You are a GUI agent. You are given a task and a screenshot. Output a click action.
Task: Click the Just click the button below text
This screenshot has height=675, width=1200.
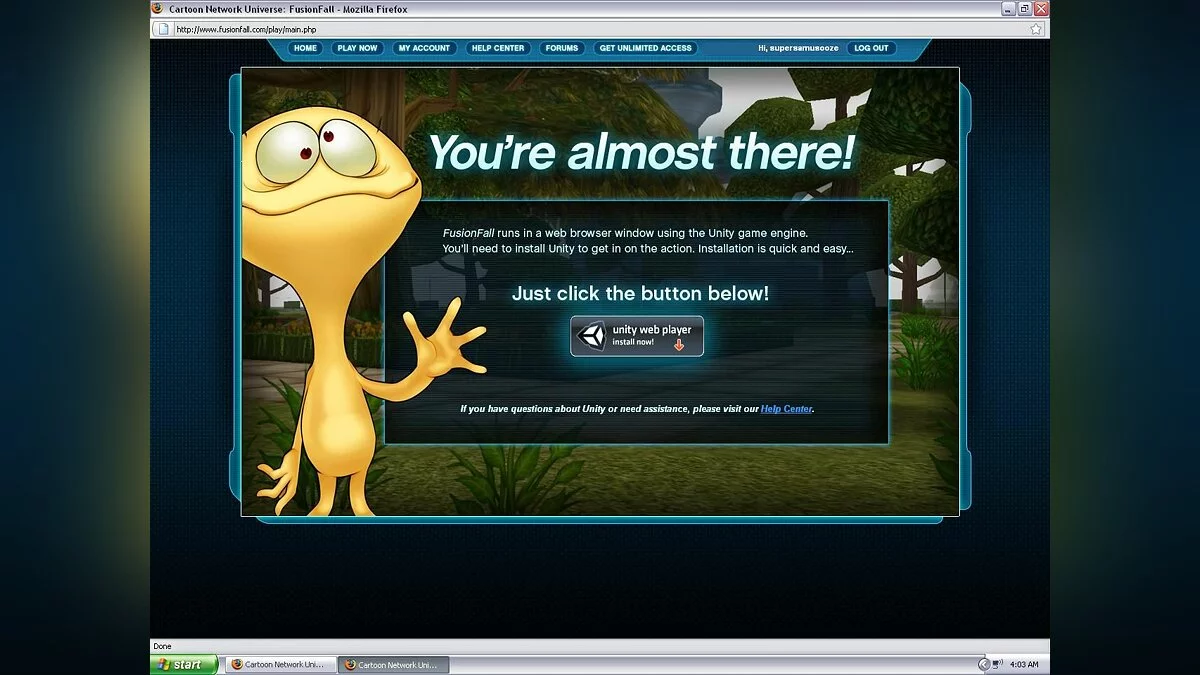[x=640, y=293]
